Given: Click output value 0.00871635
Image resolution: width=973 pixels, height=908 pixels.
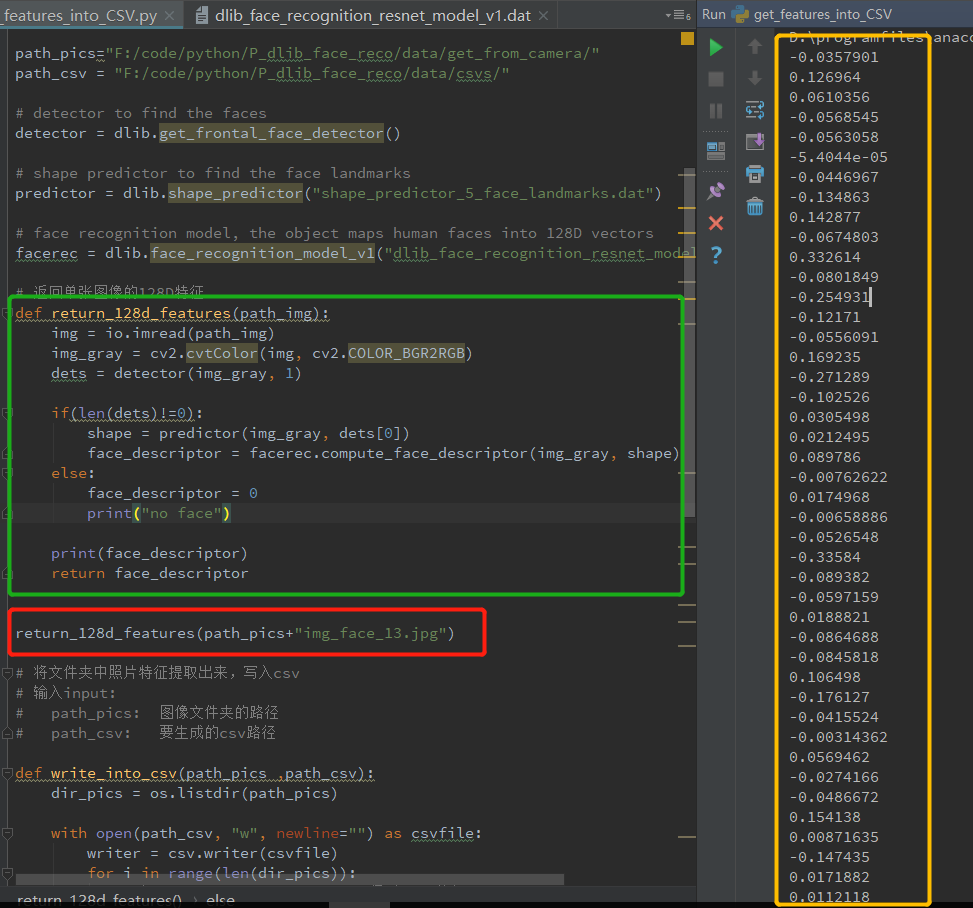Looking at the screenshot, I should (833, 838).
